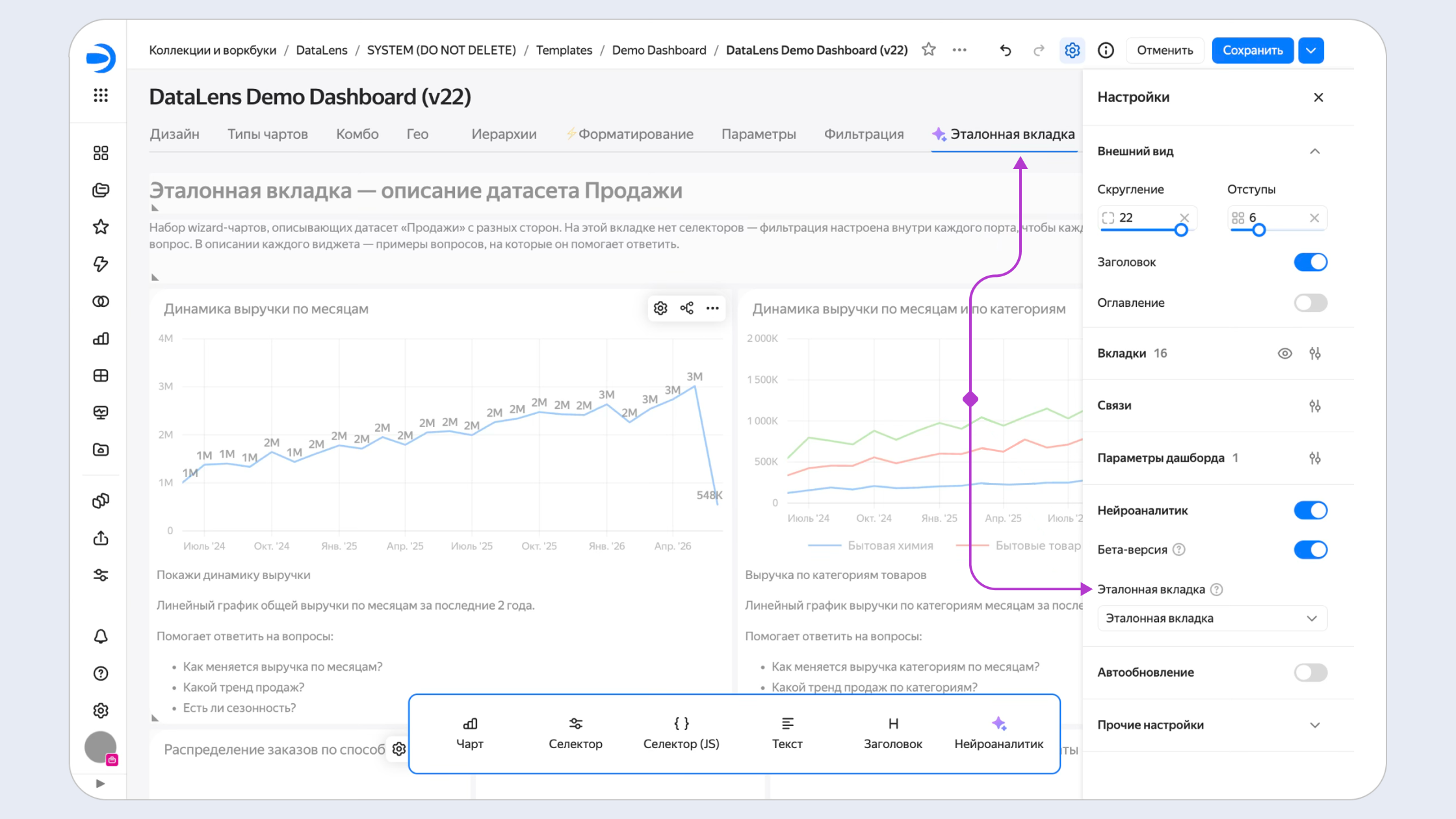
Task: Switch to the Типы чартов tab
Action: coord(267,134)
